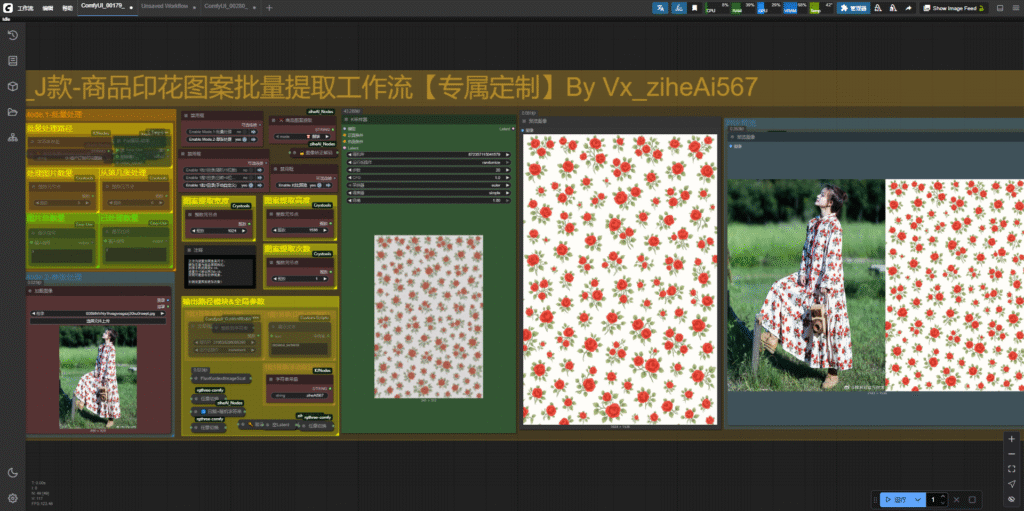This screenshot has height=511, width=1024.
Task: Decrease KSampler CFG value arrow
Action: pyautogui.click(x=350, y=178)
